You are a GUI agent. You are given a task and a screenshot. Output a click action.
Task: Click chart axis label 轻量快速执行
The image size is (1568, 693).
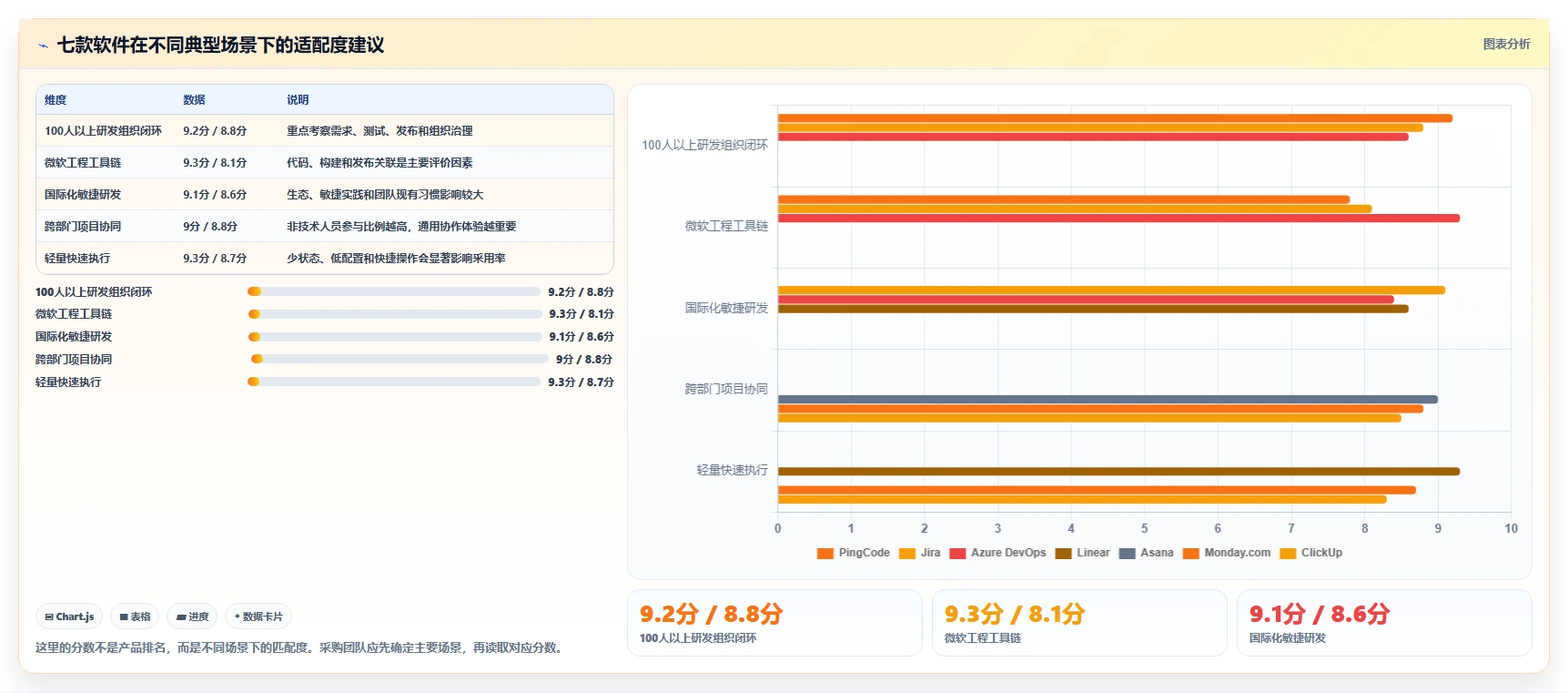pyautogui.click(x=732, y=470)
